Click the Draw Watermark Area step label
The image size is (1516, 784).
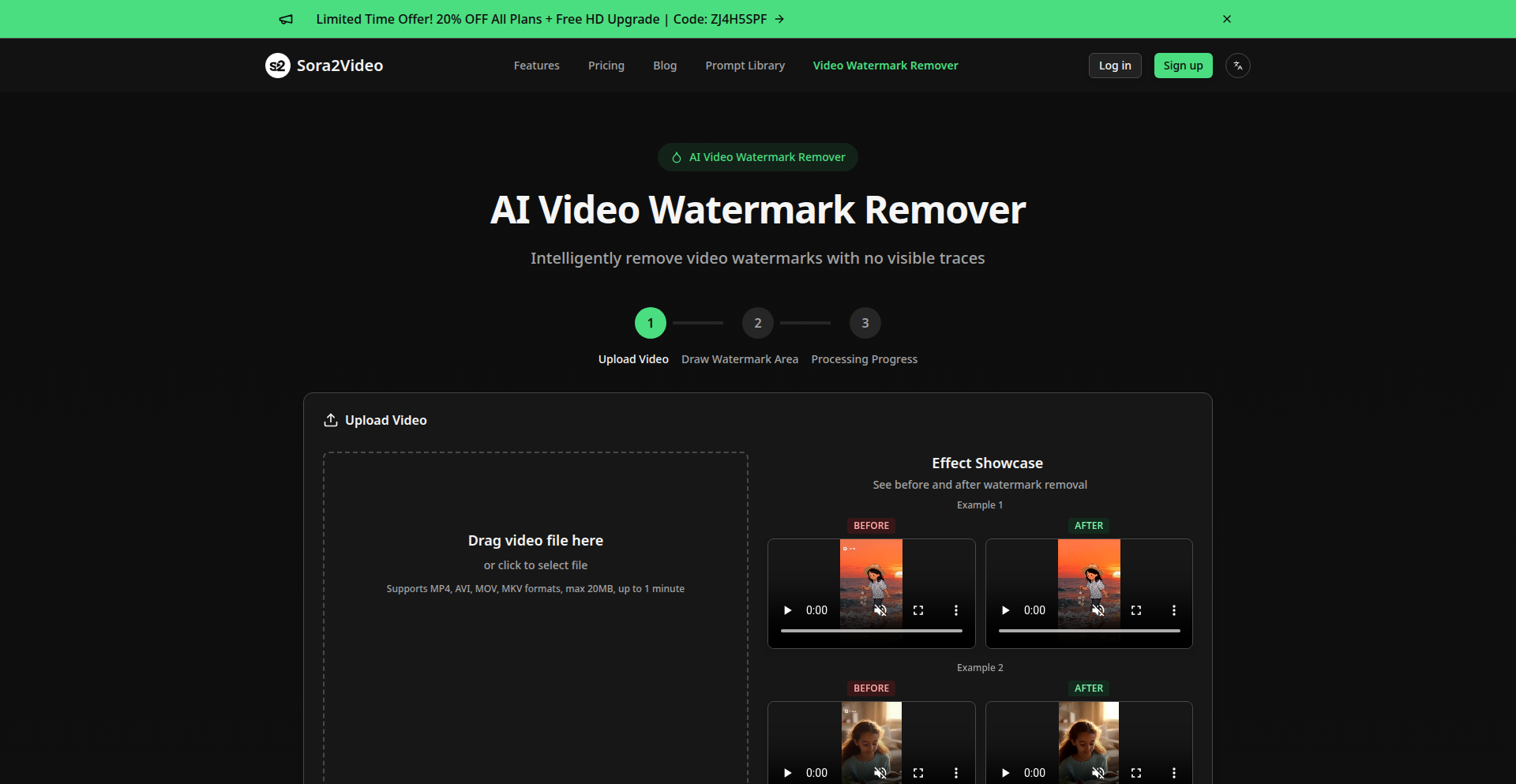coord(740,359)
